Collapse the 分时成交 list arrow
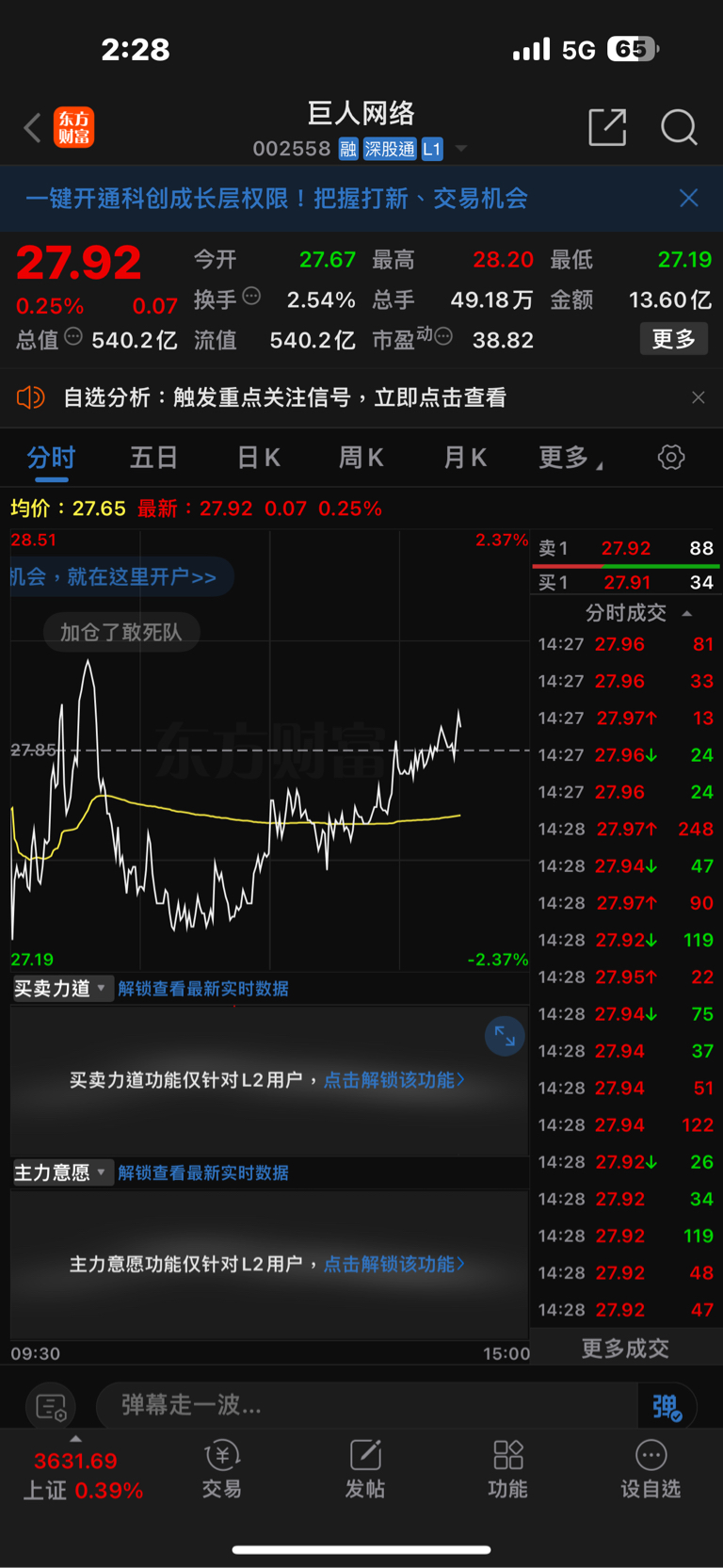Viewport: 723px width, 1568px height. click(x=687, y=613)
